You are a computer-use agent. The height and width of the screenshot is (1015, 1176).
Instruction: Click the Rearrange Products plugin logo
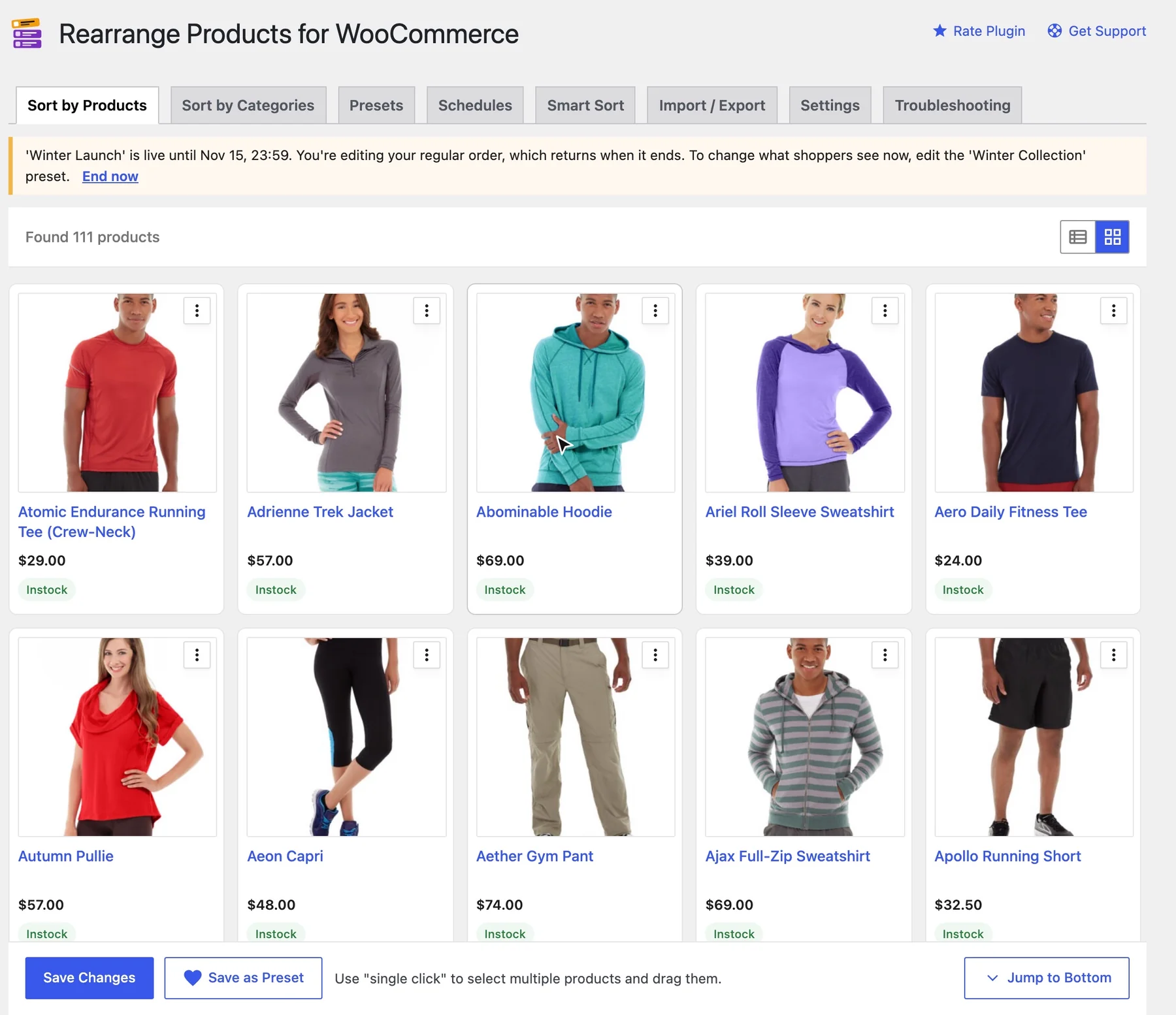click(27, 33)
